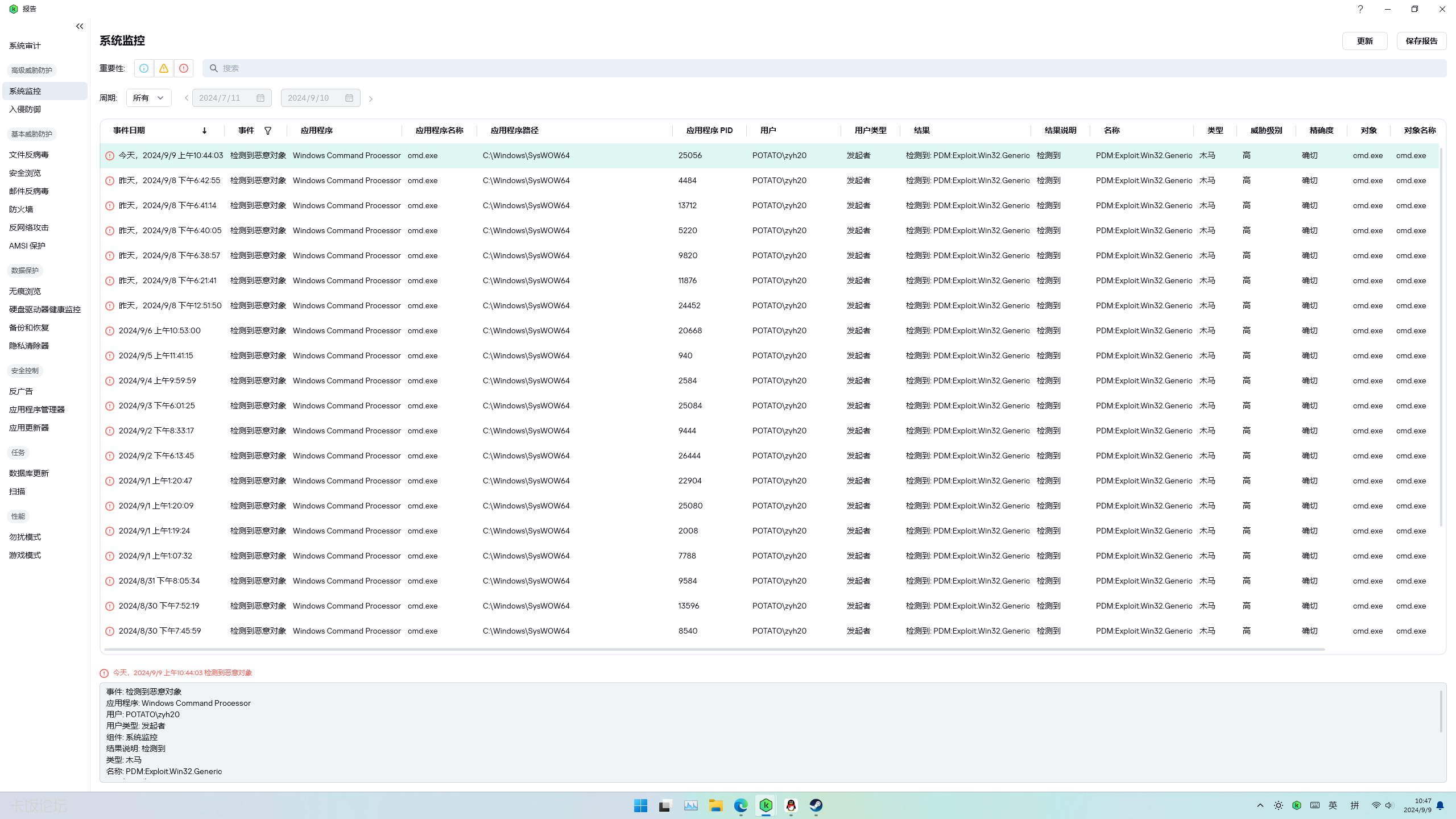Viewport: 1456px width, 819px height.
Task: Open 系统审计 in the sidebar
Action: (x=25, y=45)
